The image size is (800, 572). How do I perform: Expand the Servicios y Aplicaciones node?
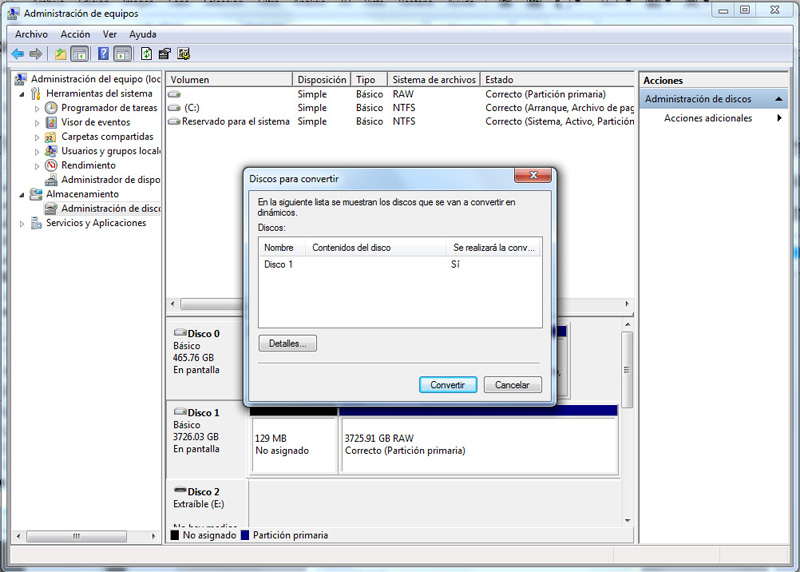click(x=23, y=223)
